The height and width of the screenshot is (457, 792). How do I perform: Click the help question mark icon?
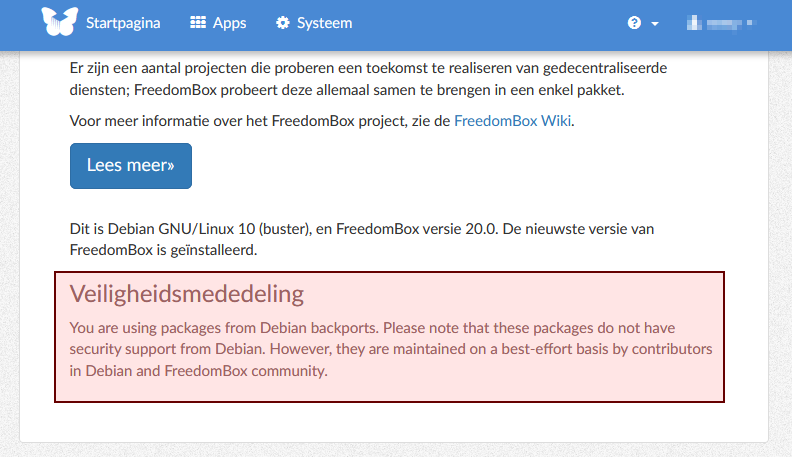click(x=634, y=23)
